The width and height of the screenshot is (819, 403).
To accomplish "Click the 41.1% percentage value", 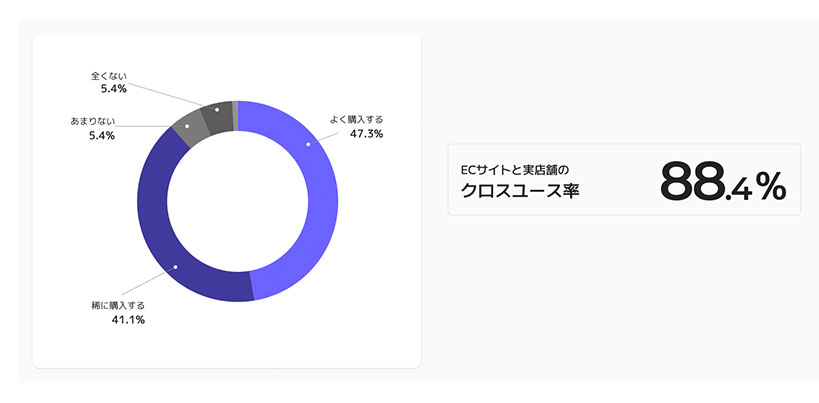I will [128, 320].
